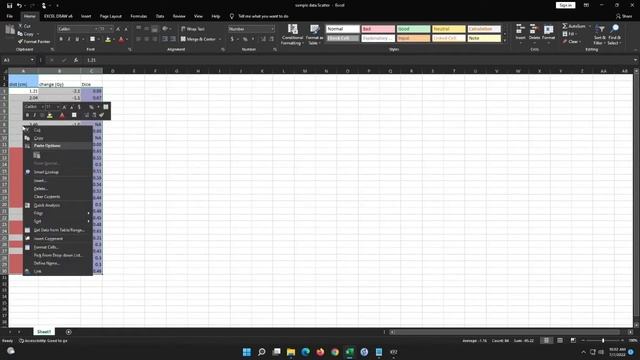Viewport: 640px width, 360px height.
Task: Toggle Italic in the ribbon
Action: pos(69,39)
